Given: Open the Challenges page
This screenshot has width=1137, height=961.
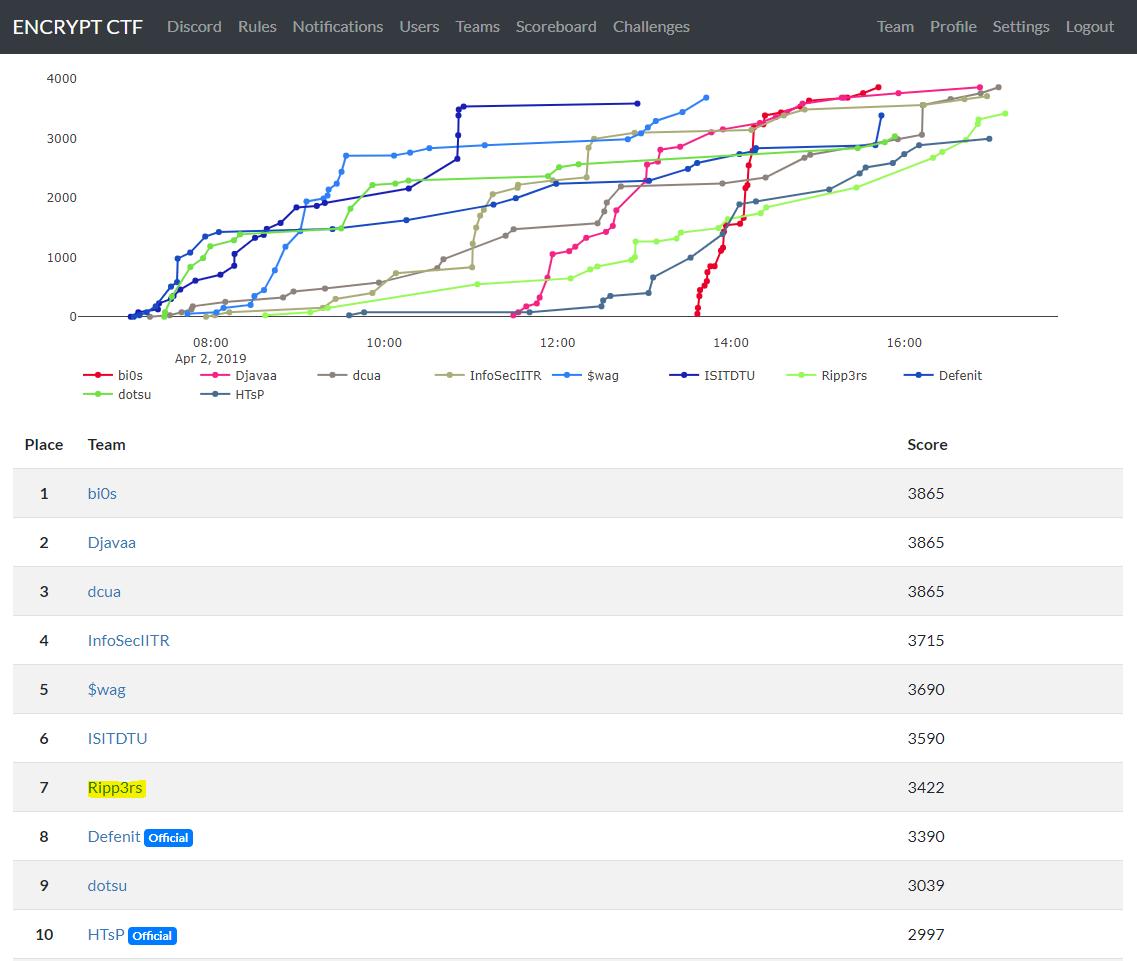Looking at the screenshot, I should pyautogui.click(x=651, y=27).
